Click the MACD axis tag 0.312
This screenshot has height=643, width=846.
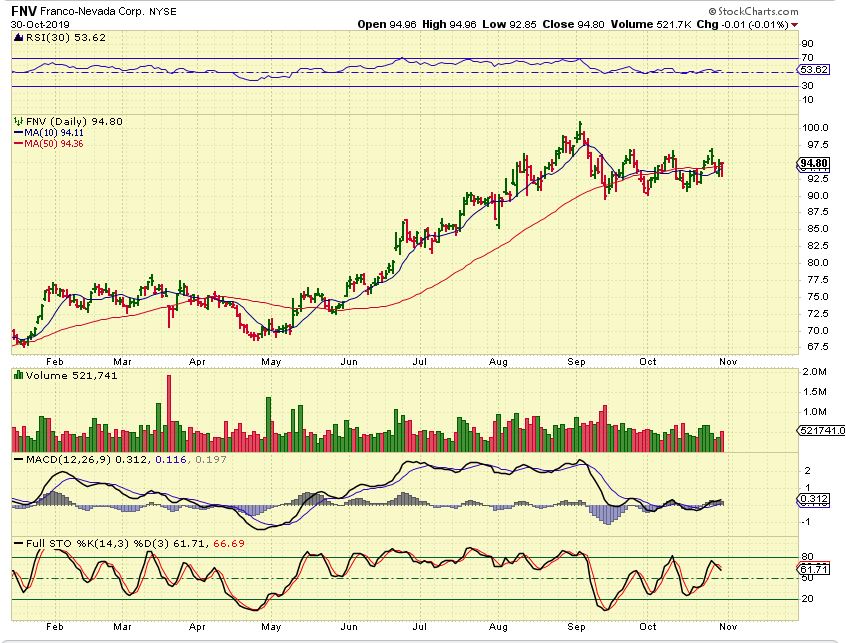coord(814,500)
